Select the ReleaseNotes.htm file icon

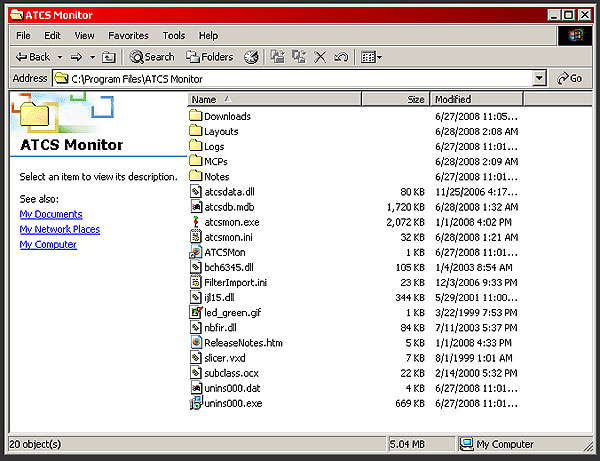(x=196, y=342)
